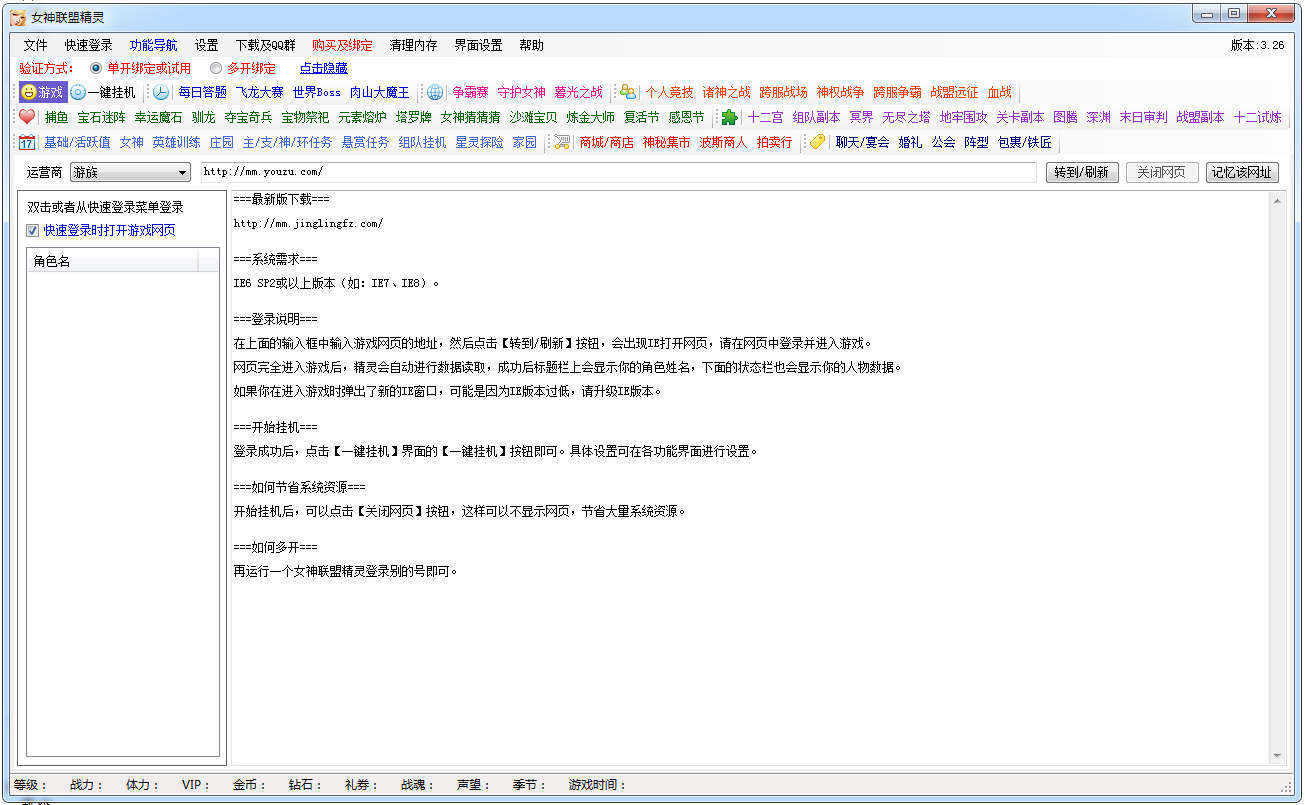Click the globe icon before 争霸赛
The width and height of the screenshot is (1305, 805).
(435, 92)
